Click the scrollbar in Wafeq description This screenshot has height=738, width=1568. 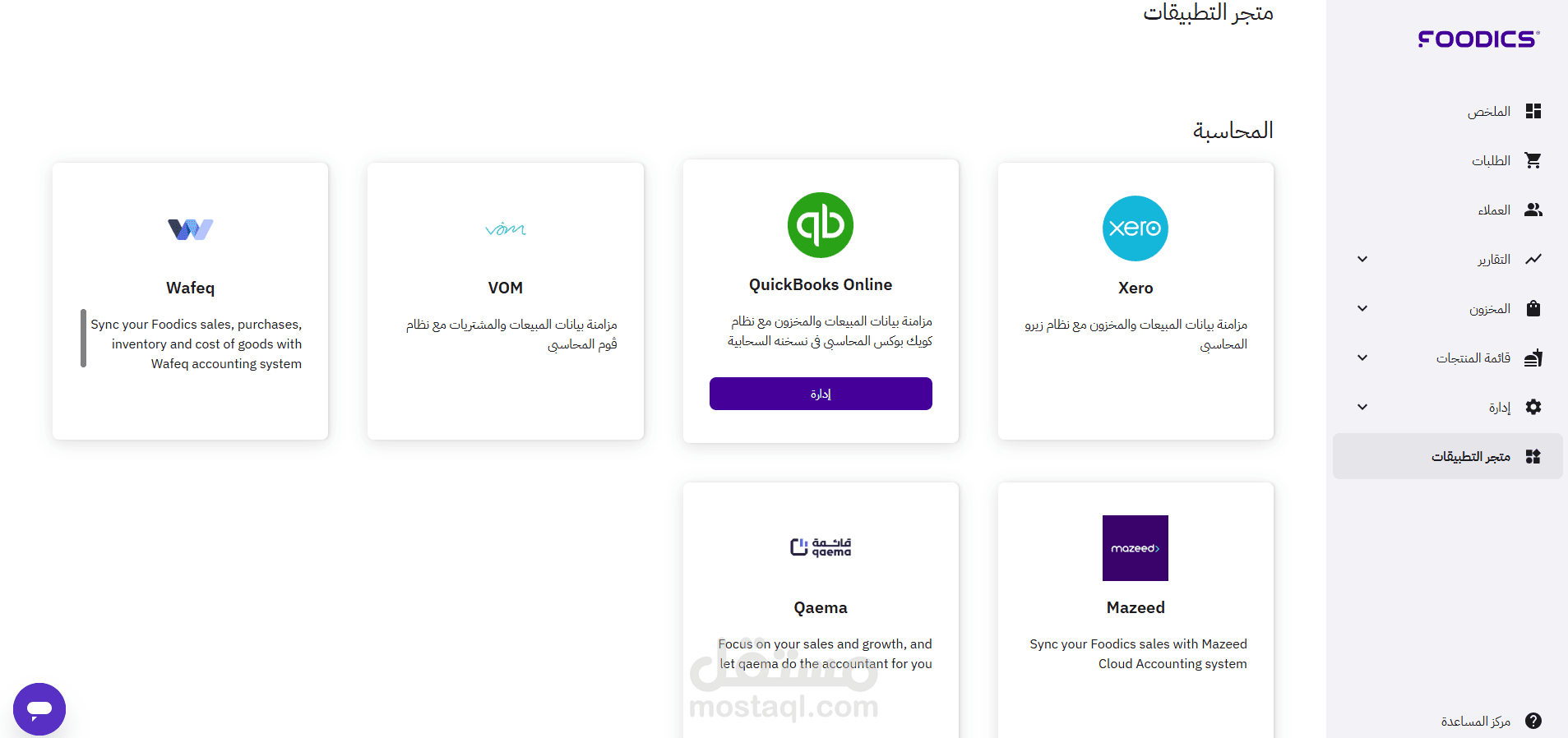pyautogui.click(x=83, y=338)
